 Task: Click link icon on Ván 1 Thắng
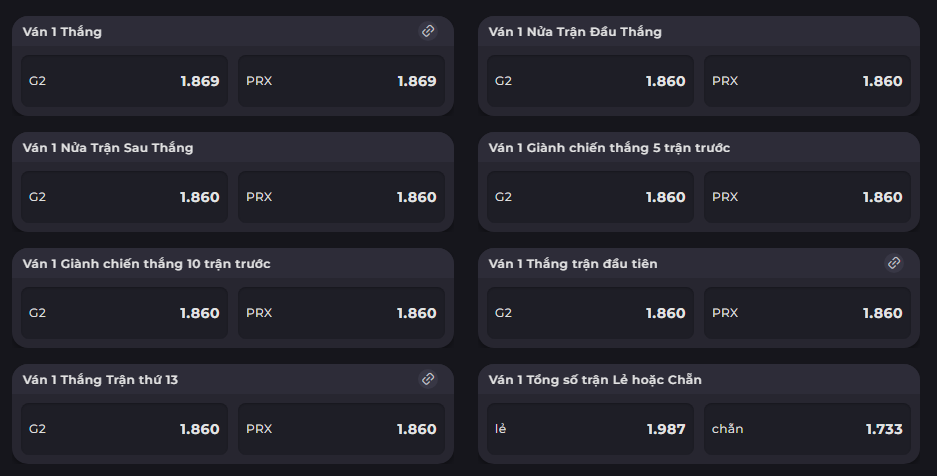pos(428,31)
